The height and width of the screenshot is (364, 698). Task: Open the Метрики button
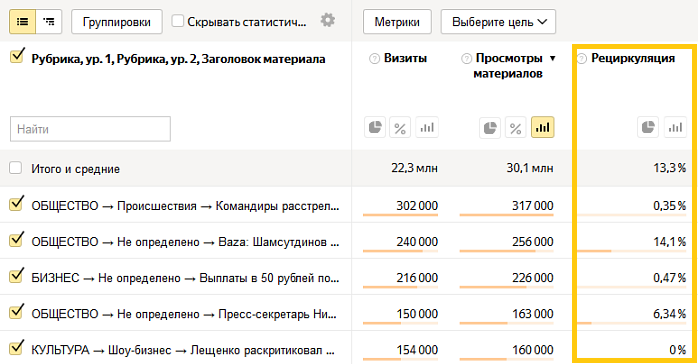pos(397,21)
